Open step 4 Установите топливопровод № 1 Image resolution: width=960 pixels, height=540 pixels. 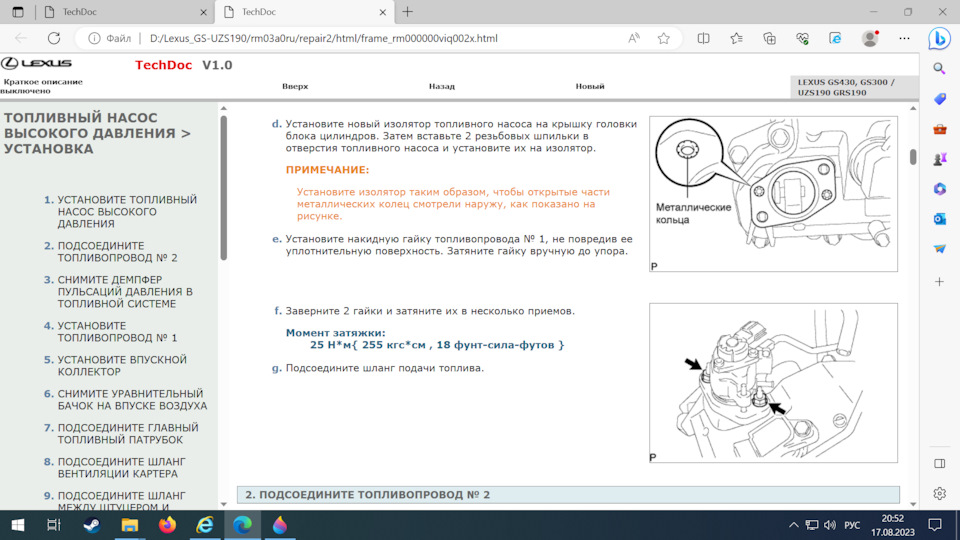[x=118, y=332]
